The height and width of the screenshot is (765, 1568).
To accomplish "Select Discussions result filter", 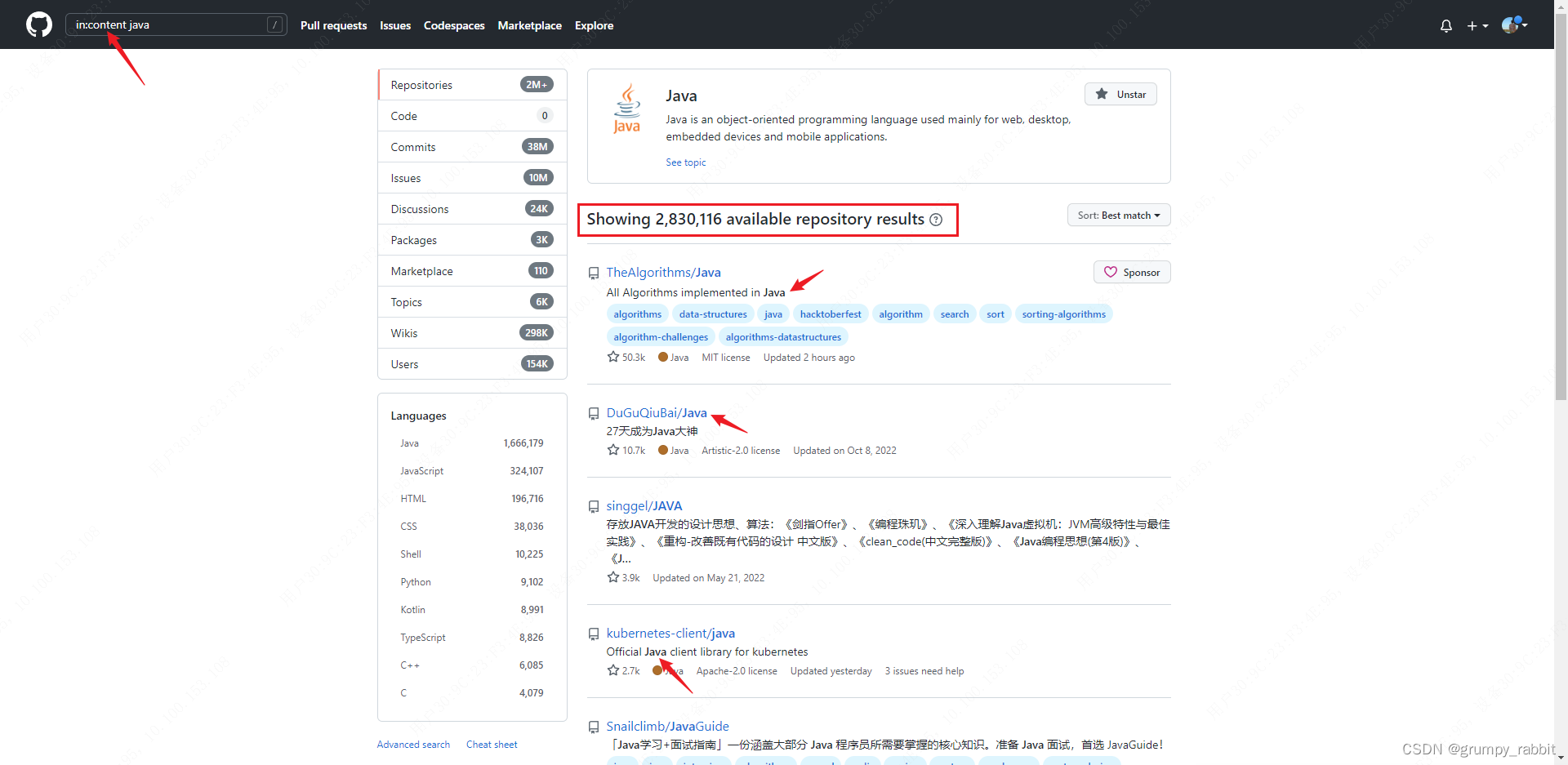I will [472, 209].
